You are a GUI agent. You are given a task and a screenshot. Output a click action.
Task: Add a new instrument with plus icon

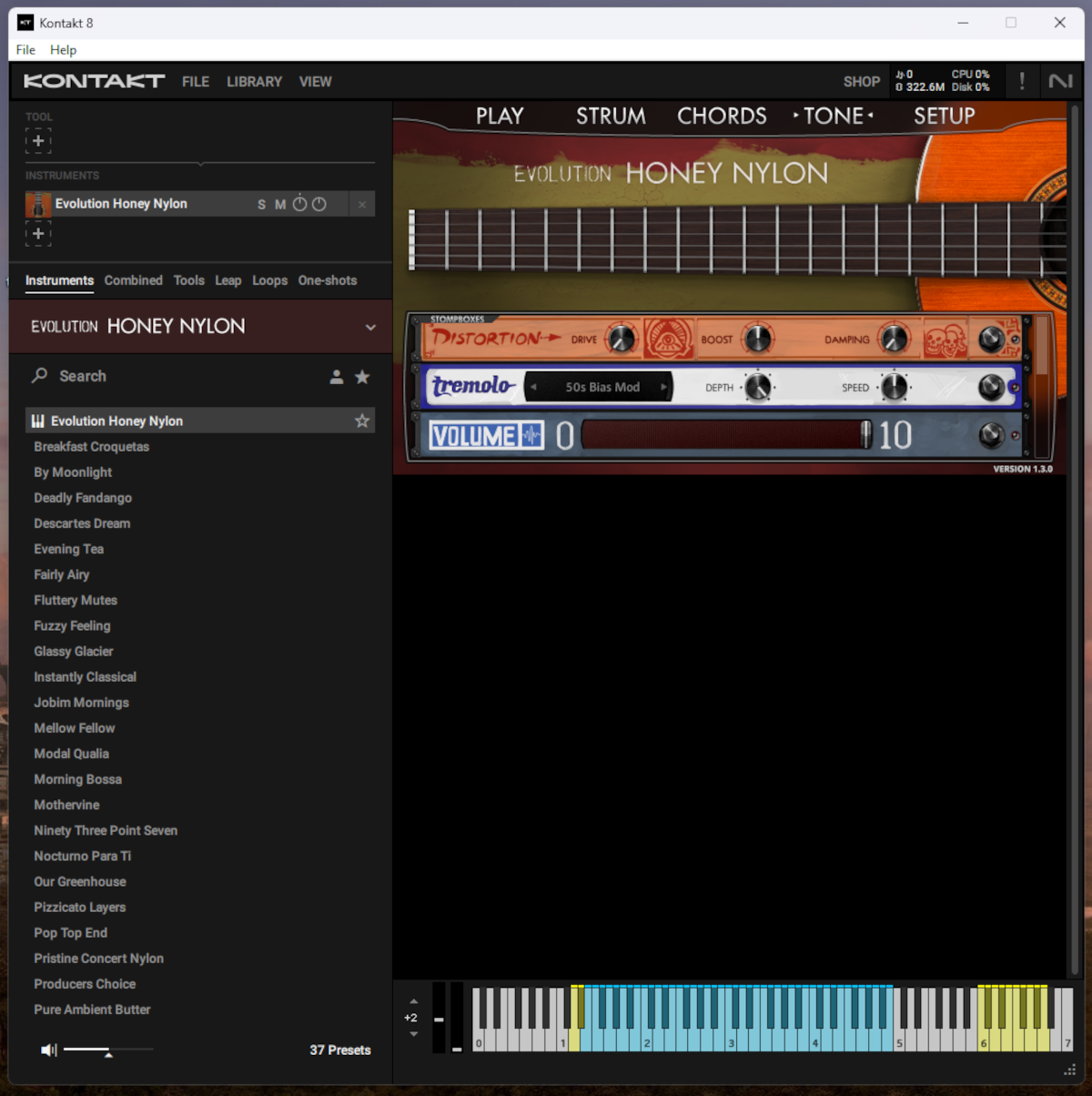[38, 234]
